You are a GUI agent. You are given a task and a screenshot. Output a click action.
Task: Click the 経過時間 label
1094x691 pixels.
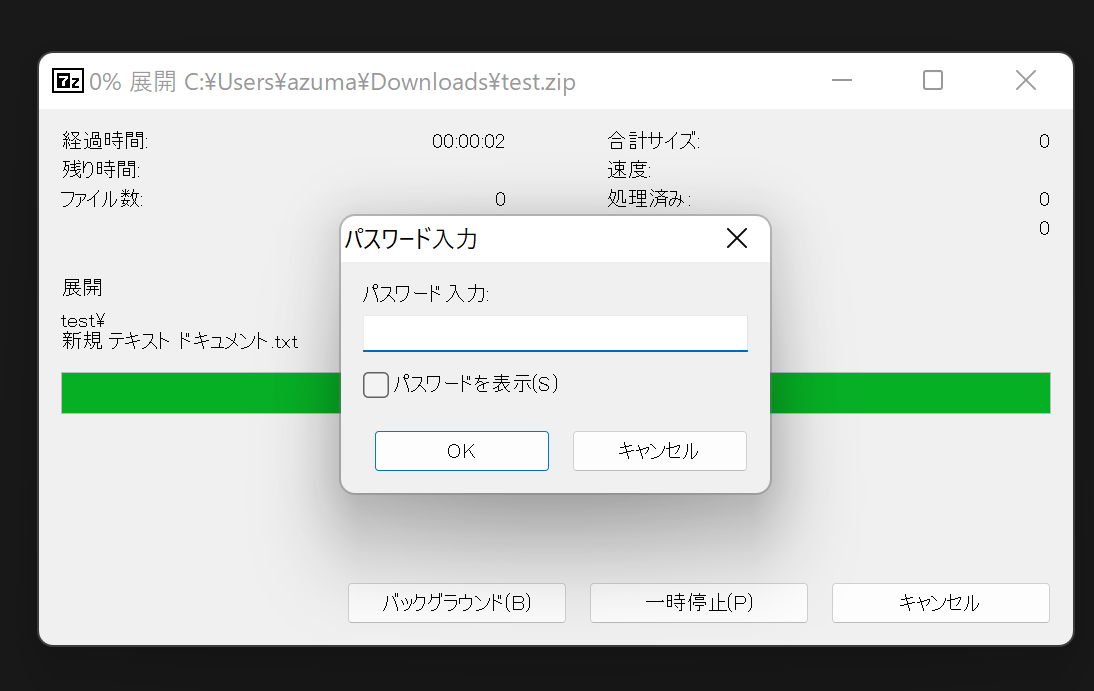[x=105, y=141]
